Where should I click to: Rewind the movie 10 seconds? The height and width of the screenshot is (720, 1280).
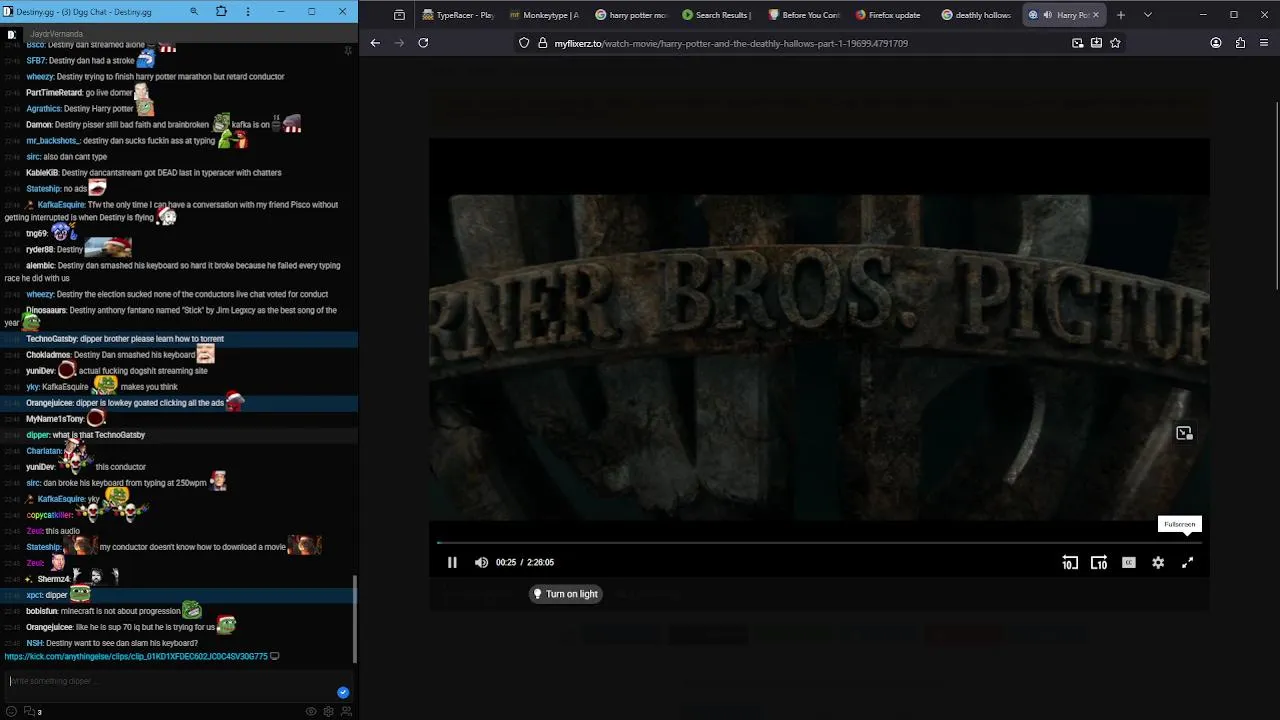pyautogui.click(x=1070, y=563)
